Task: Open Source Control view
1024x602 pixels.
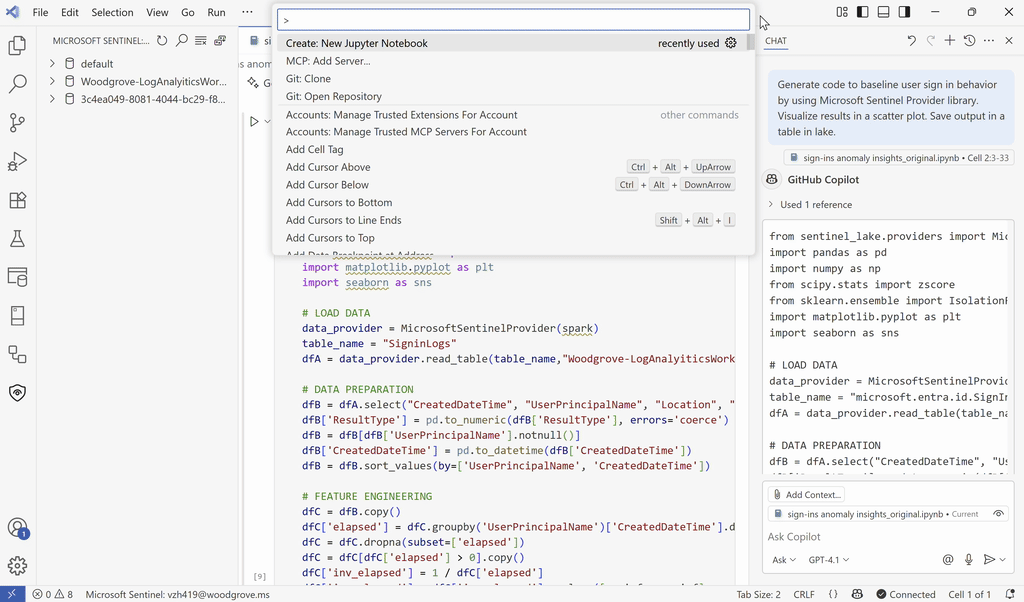Action: click(18, 122)
